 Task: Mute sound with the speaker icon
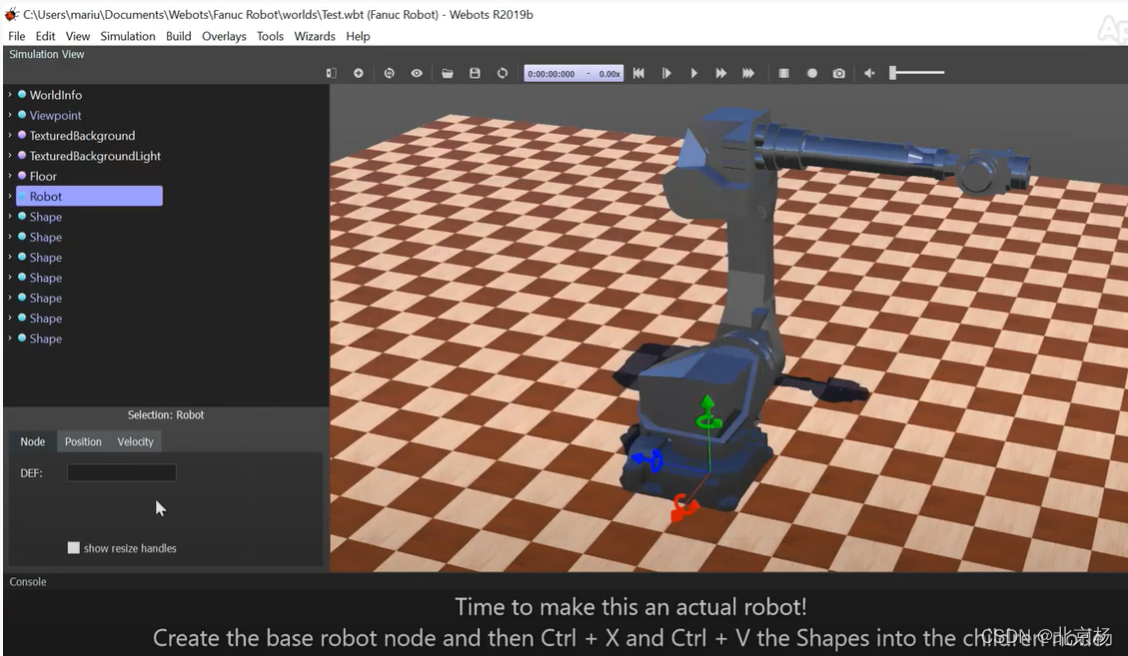(870, 73)
